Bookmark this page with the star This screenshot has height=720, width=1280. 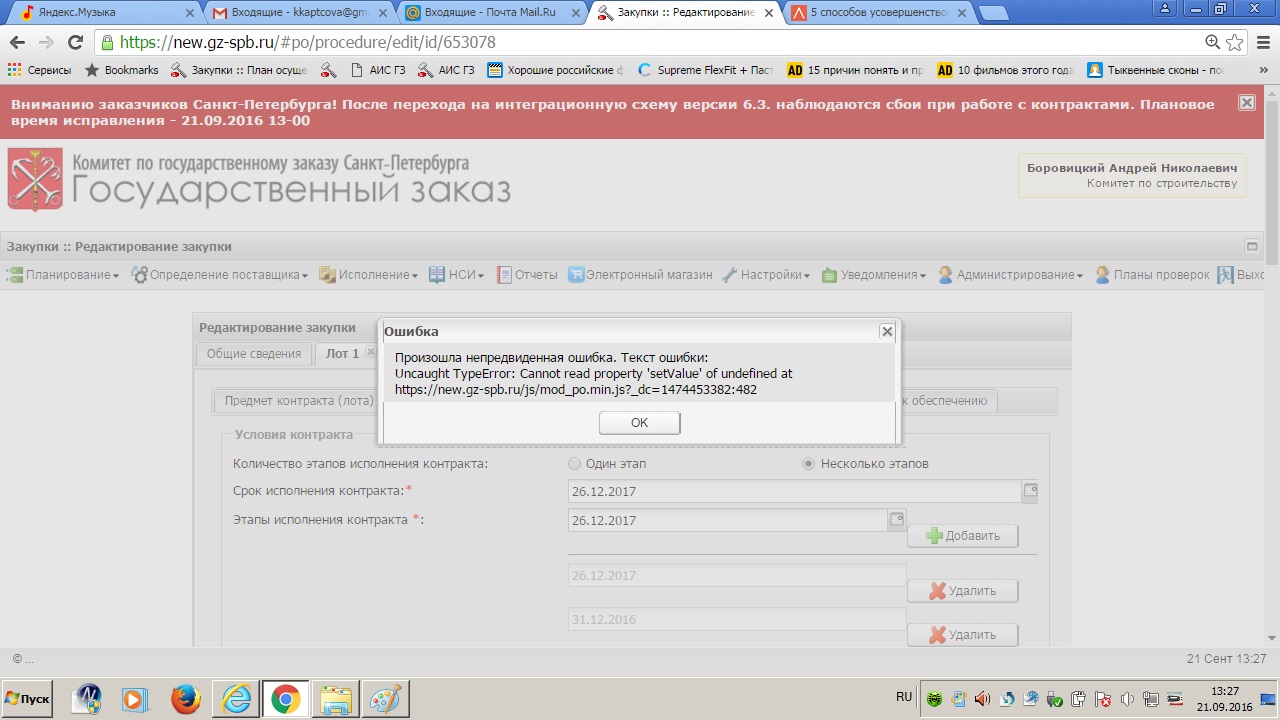pos(1235,43)
